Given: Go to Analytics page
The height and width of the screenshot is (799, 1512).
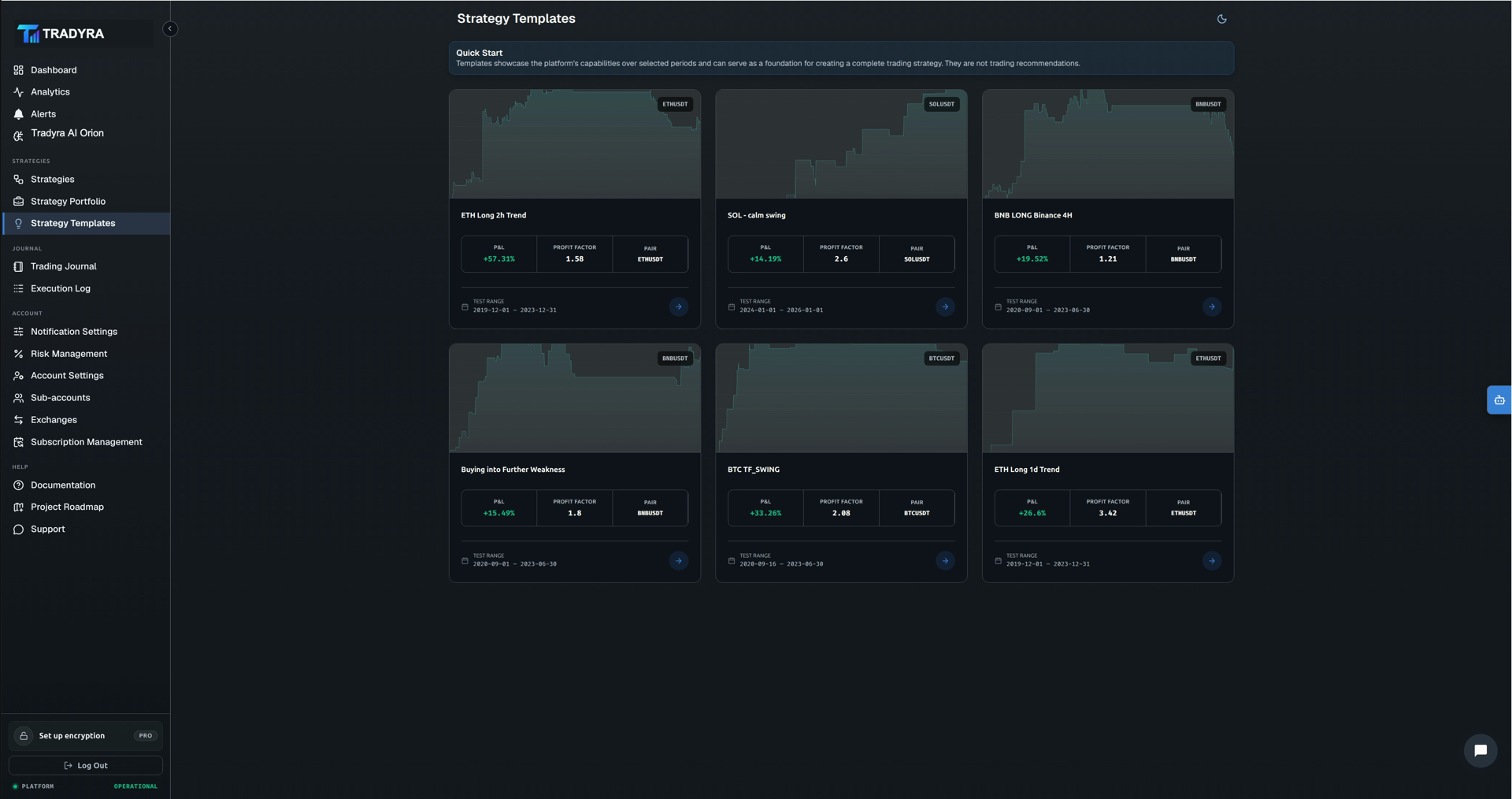Looking at the screenshot, I should click(x=86, y=92).
